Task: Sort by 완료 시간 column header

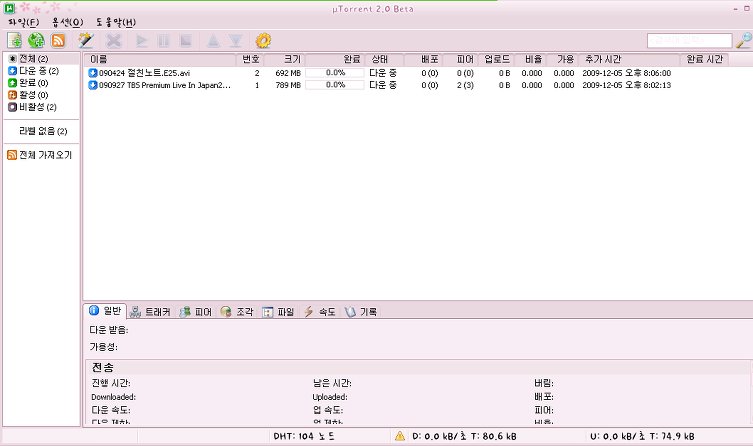Action: click(704, 59)
